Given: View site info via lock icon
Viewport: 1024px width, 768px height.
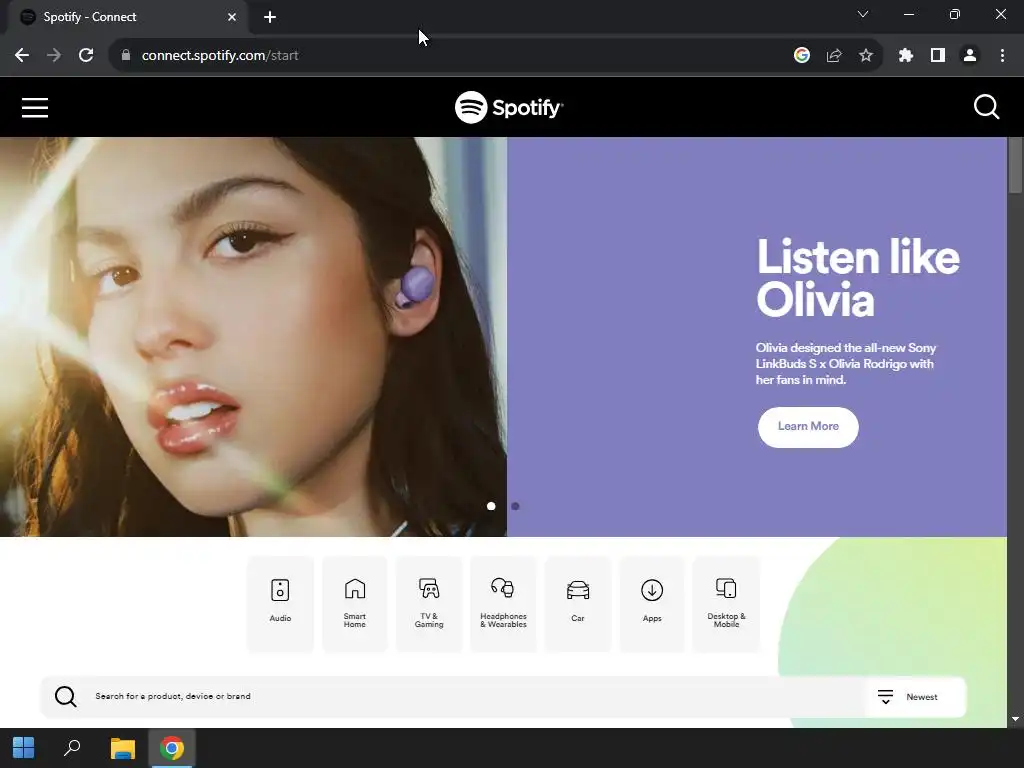Looking at the screenshot, I should pyautogui.click(x=126, y=56).
